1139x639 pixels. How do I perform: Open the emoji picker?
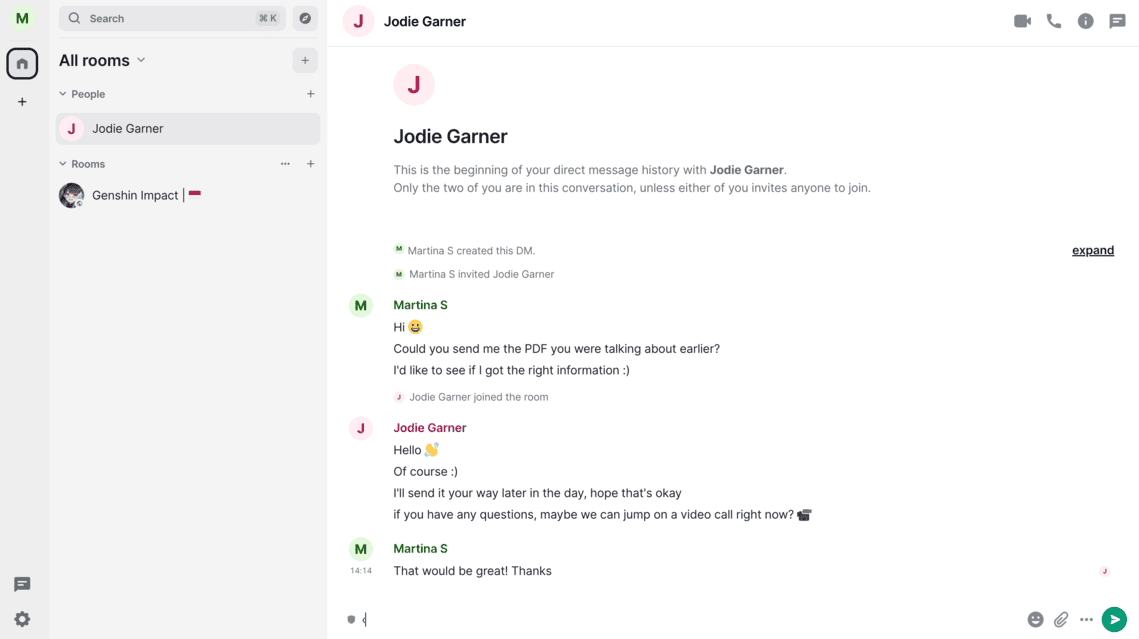tap(1035, 620)
